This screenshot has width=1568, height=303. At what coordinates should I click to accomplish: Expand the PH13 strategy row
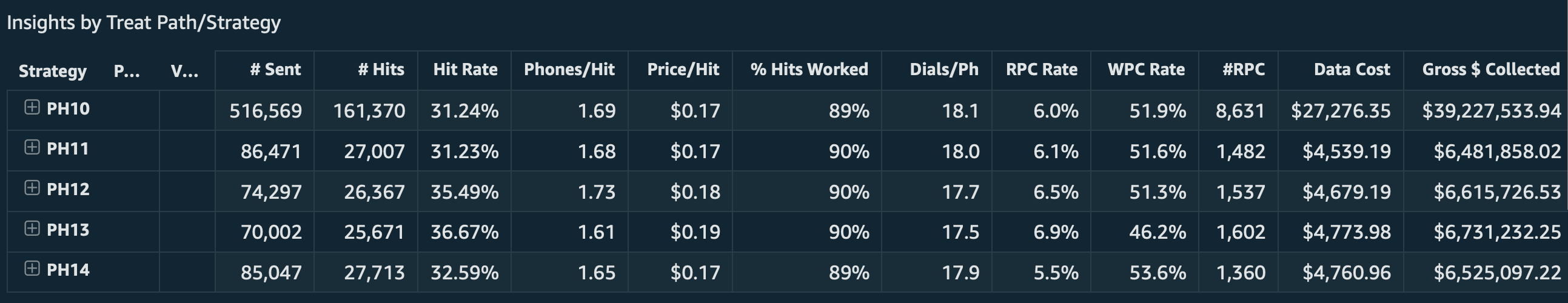coord(32,229)
